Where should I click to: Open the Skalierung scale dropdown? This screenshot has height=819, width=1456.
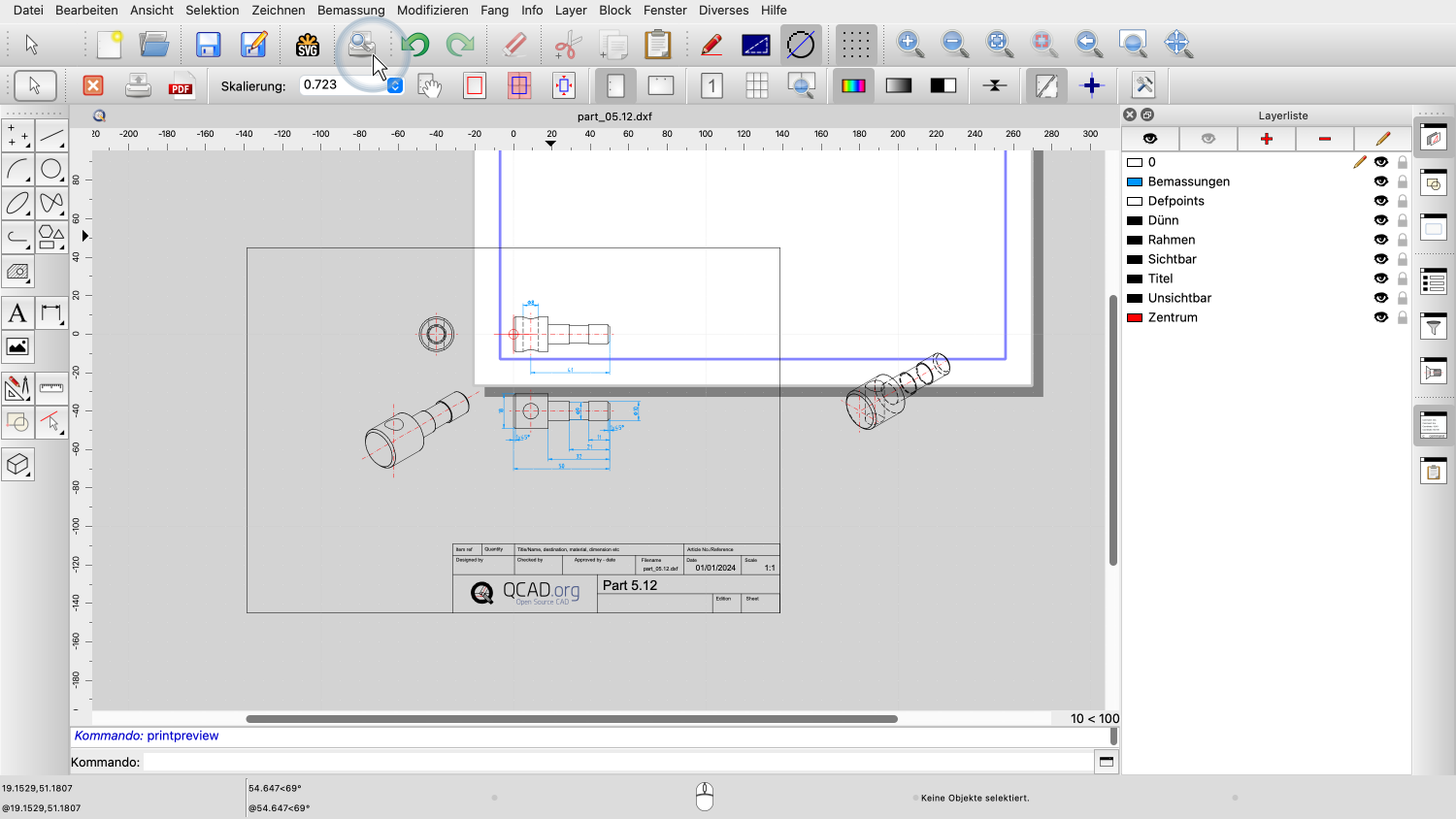[395, 85]
